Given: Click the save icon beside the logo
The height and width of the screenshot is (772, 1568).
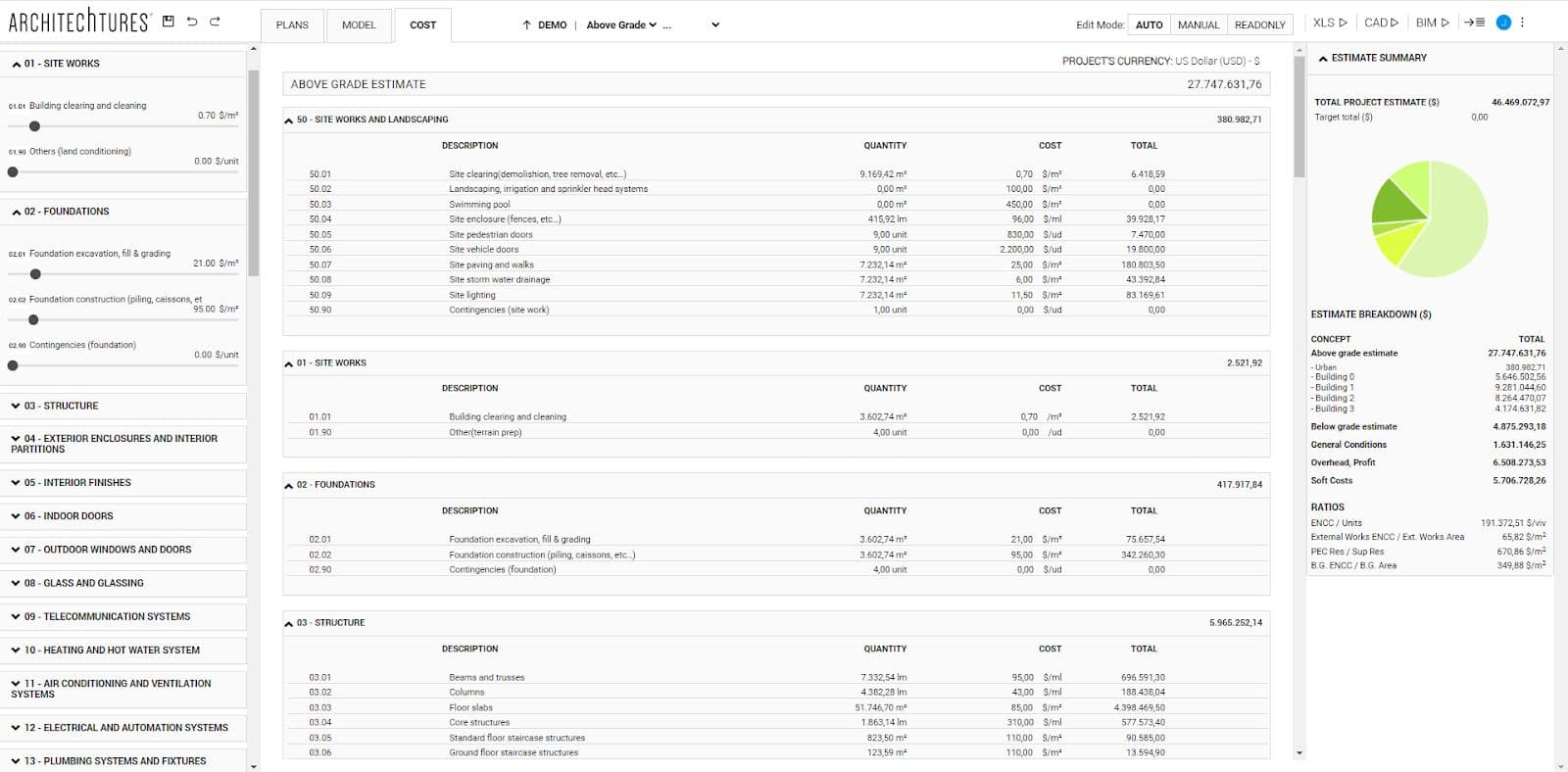Looking at the screenshot, I should (169, 22).
